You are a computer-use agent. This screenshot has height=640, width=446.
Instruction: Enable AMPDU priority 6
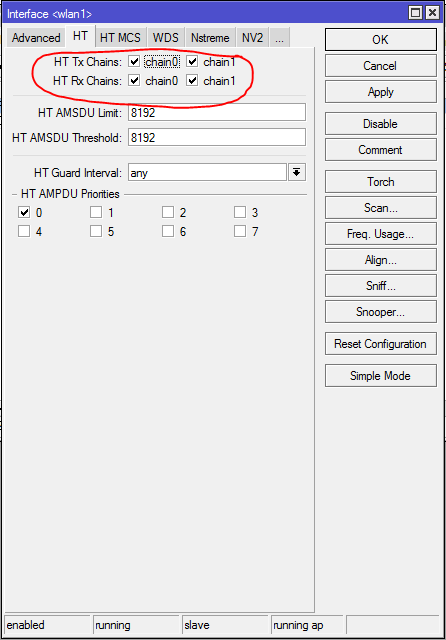click(x=168, y=231)
